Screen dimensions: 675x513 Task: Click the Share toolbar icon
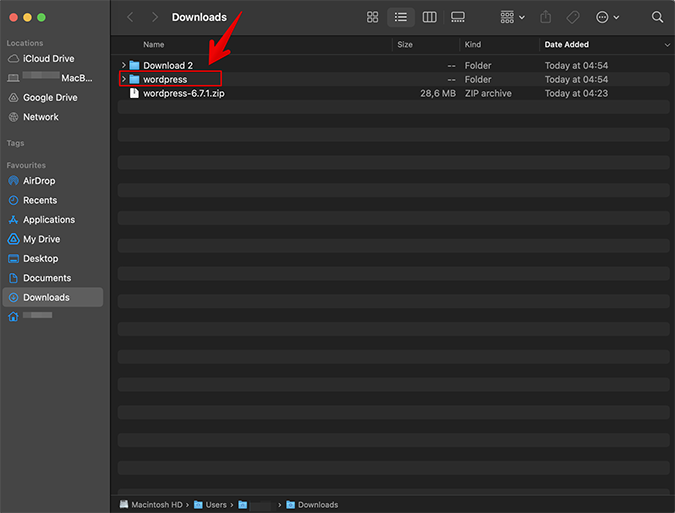[x=545, y=17]
